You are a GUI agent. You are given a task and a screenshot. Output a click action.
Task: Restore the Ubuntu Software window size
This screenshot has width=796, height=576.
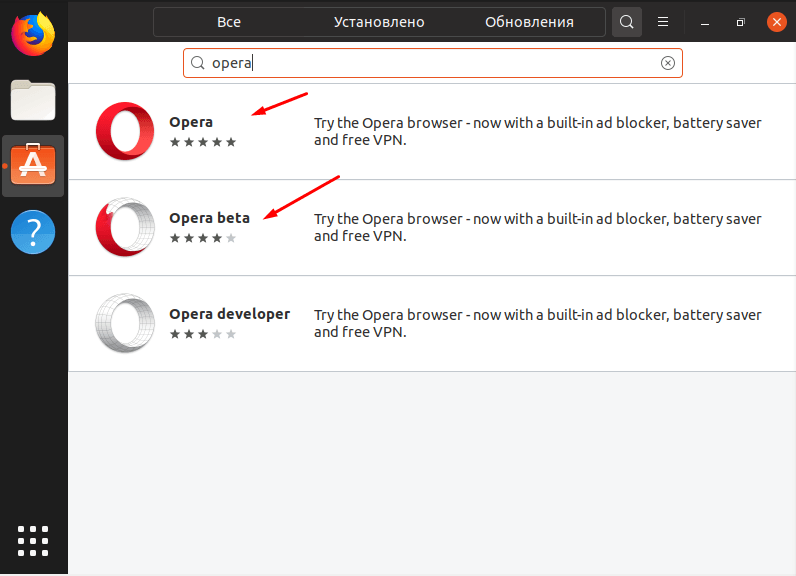[x=741, y=22]
